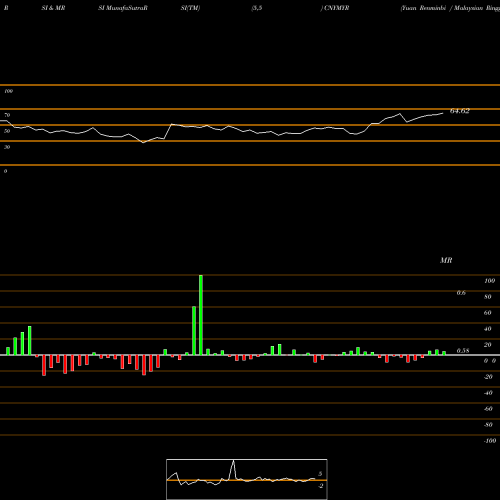500x500 pixels.
Task: Click the -40 label on MR axis
Action: coord(488,393)
